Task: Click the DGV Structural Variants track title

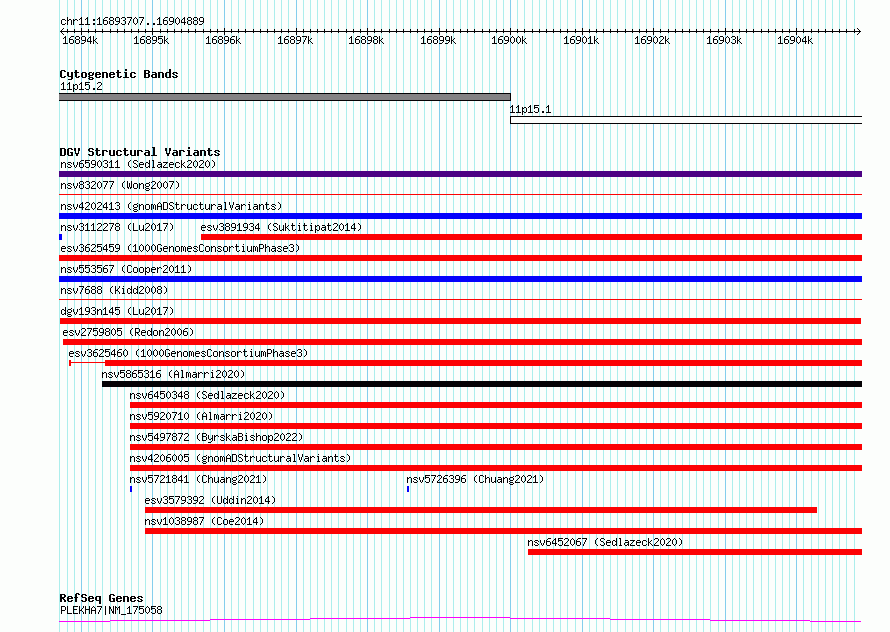Action: 140,152
